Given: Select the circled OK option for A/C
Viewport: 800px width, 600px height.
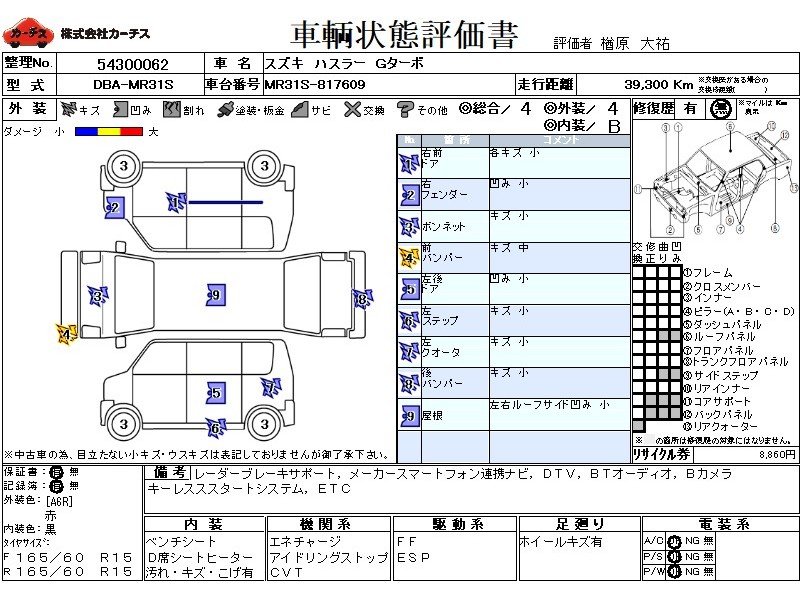Looking at the screenshot, I should tap(674, 541).
